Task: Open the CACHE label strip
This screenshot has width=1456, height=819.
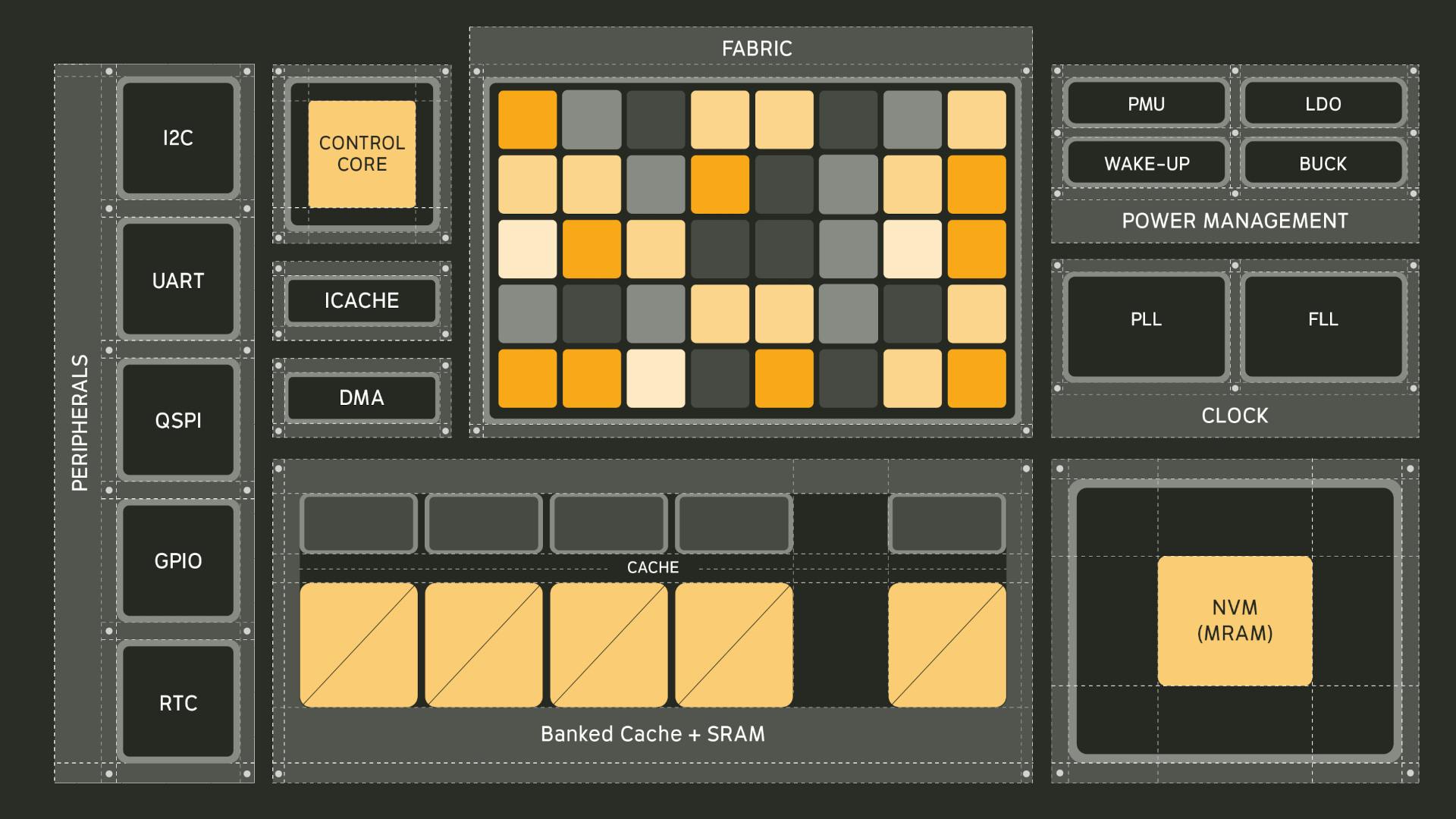Action: [653, 566]
